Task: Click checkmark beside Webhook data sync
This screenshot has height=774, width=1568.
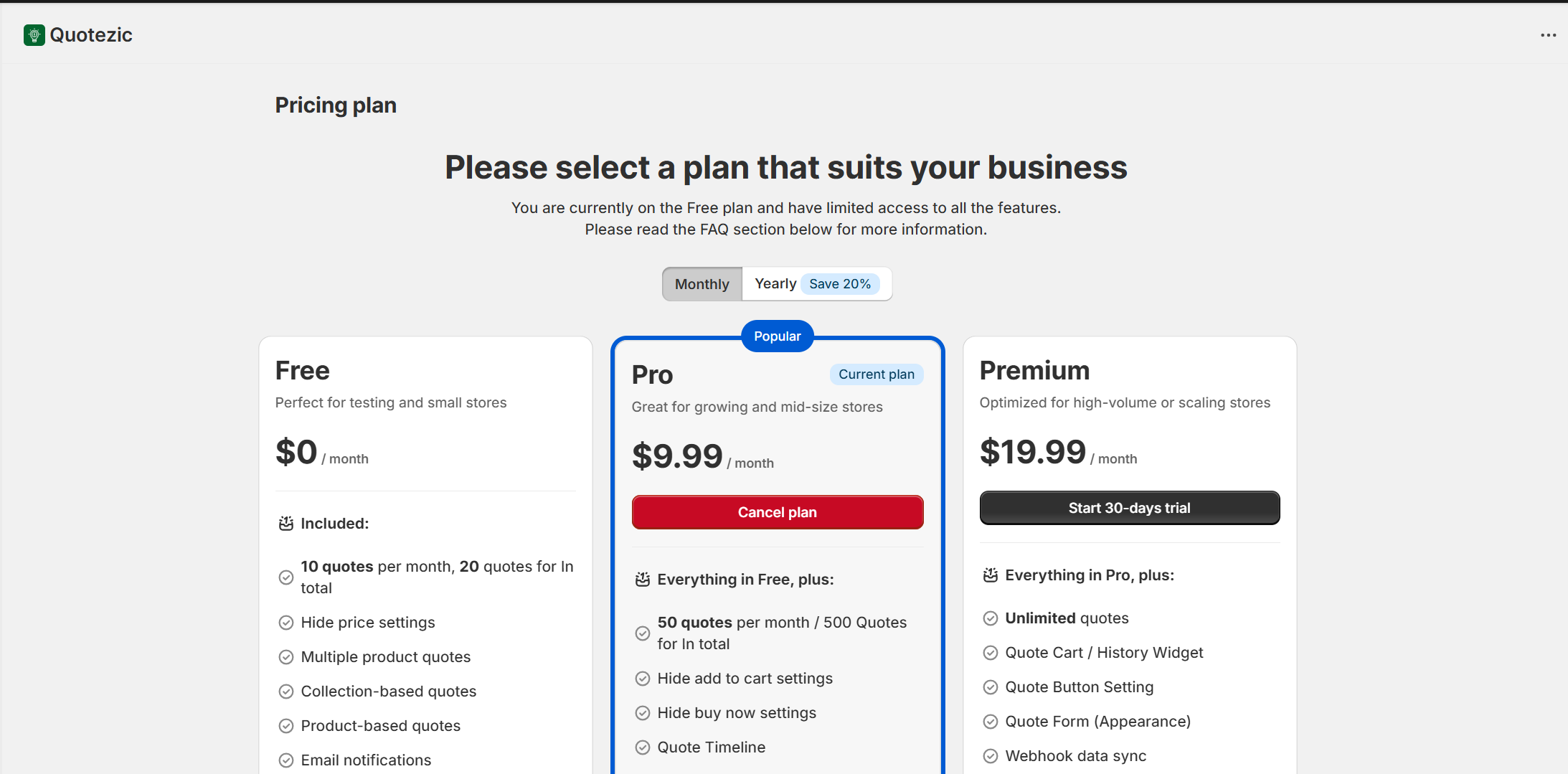Action: click(x=990, y=756)
